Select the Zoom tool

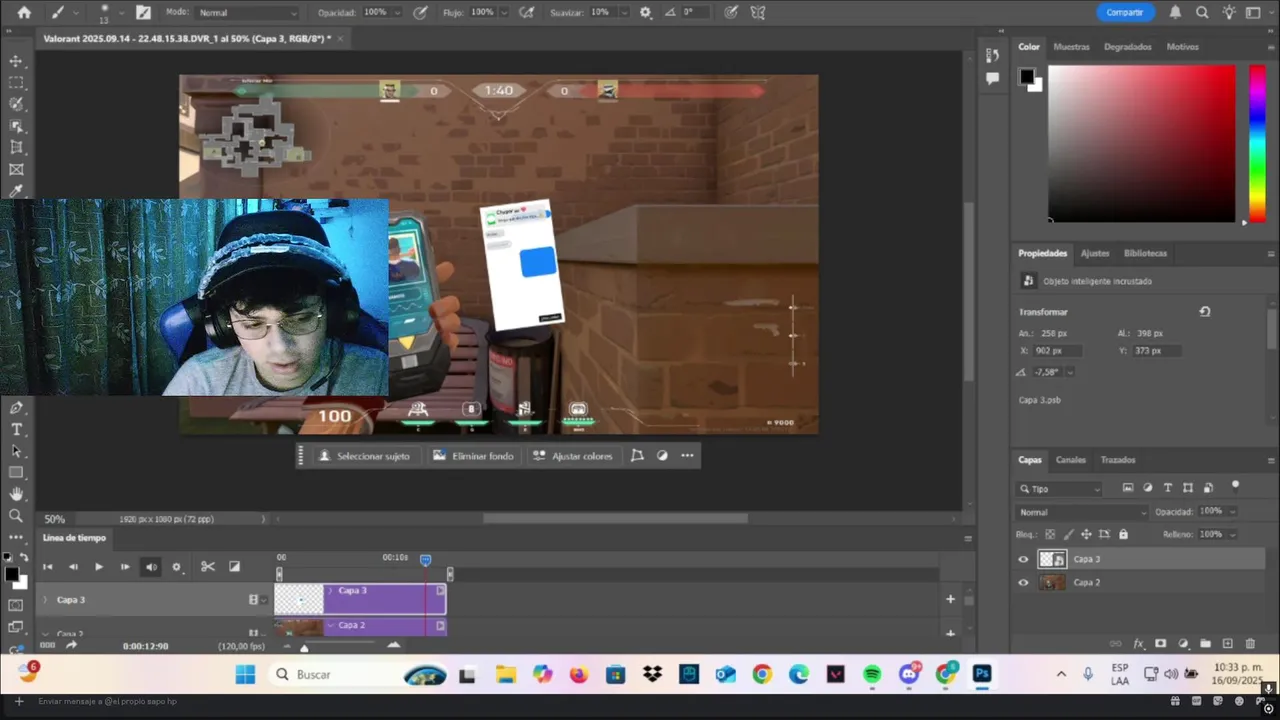[x=16, y=516]
